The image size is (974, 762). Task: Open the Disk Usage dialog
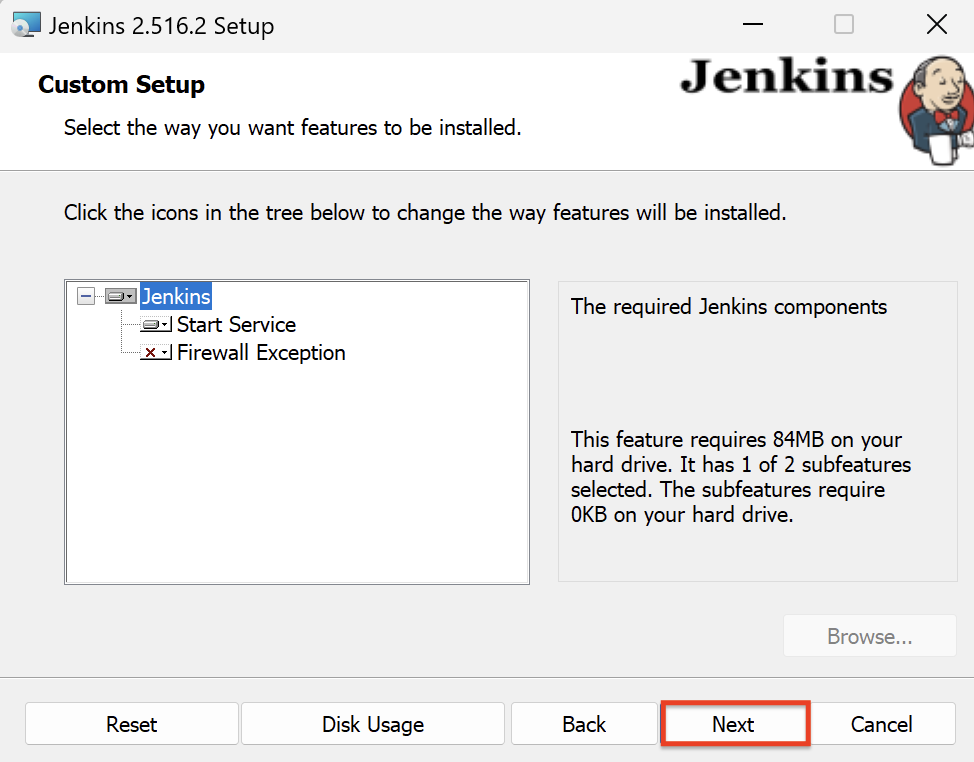click(372, 723)
